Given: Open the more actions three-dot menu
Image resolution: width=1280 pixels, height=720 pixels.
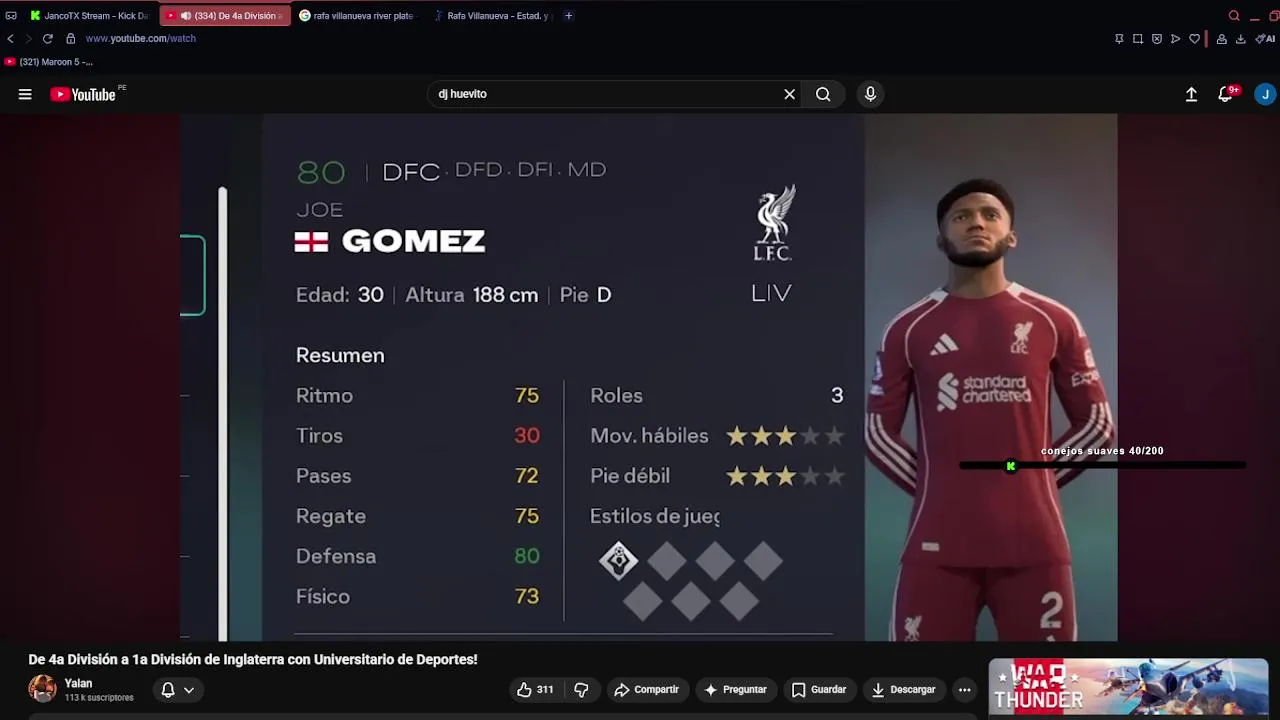Looking at the screenshot, I should pyautogui.click(x=964, y=690).
